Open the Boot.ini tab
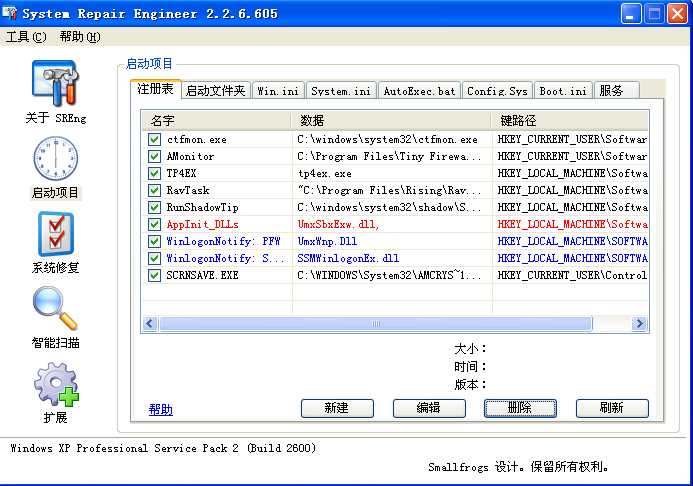This screenshot has height=486, width=693. click(x=563, y=91)
